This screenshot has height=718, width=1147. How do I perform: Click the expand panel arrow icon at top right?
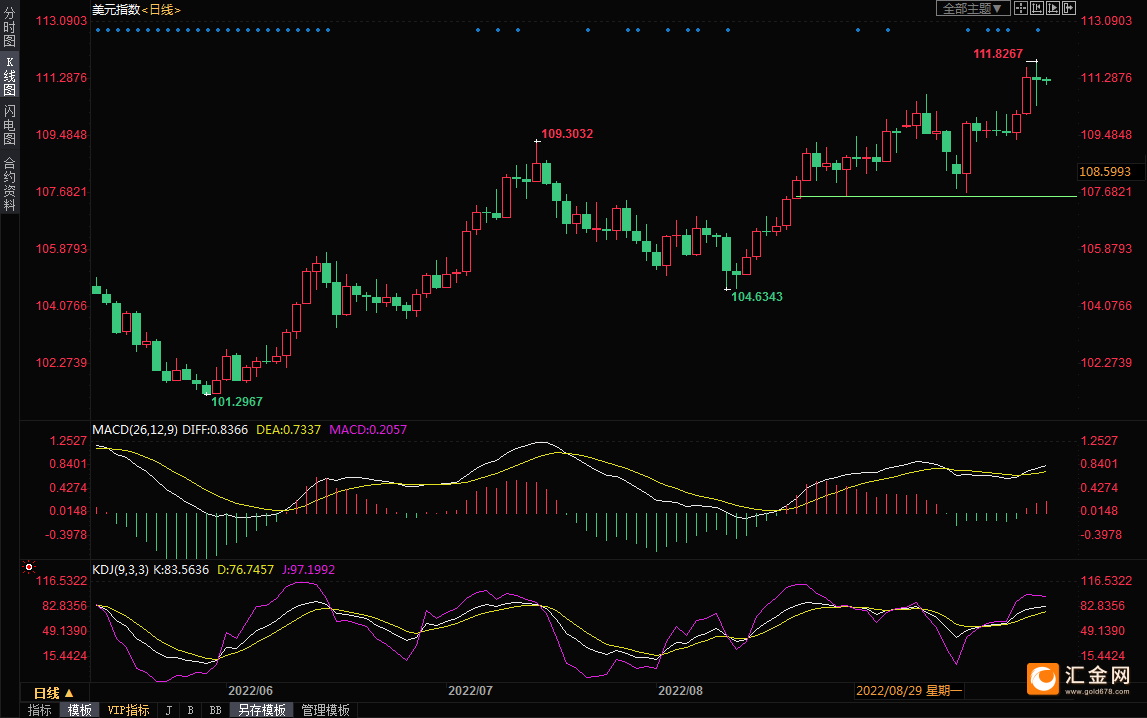pyautogui.click(x=1068, y=8)
